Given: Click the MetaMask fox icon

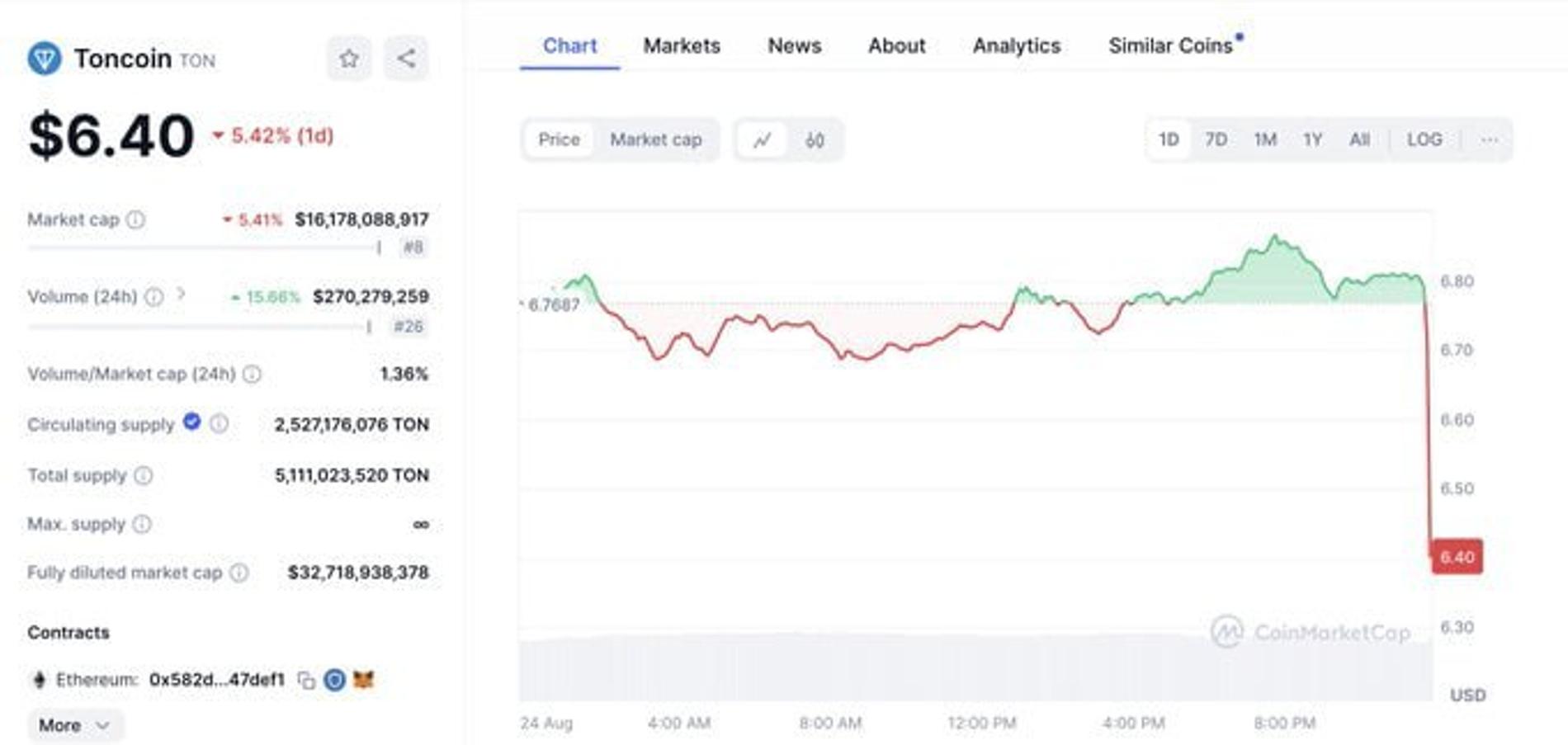Looking at the screenshot, I should [363, 680].
